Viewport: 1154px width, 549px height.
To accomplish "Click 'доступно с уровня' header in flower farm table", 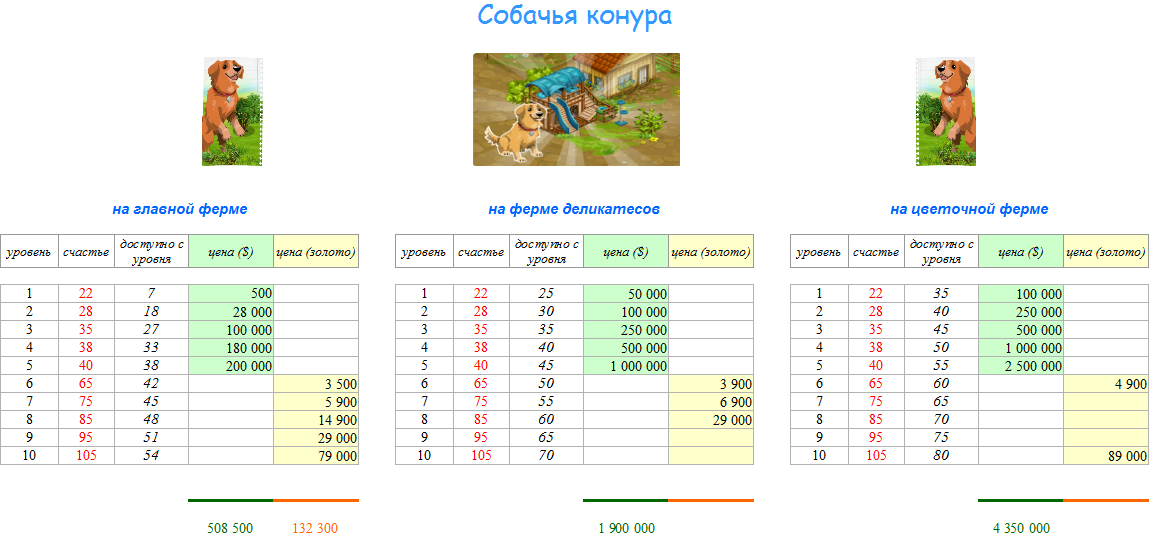I will click(x=941, y=252).
